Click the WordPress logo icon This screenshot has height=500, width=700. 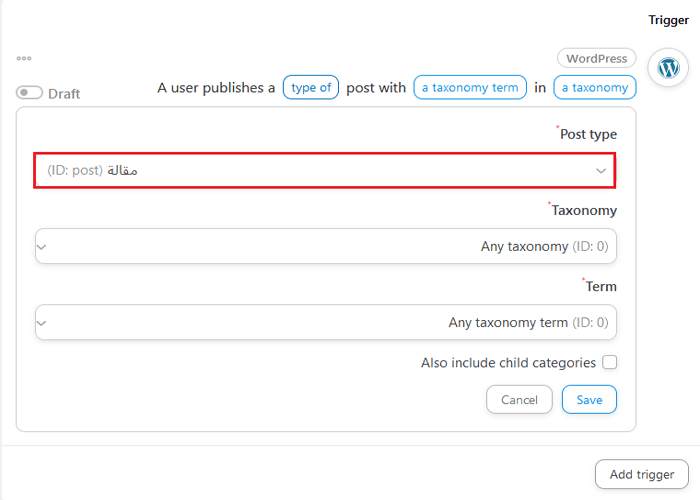pos(668,68)
